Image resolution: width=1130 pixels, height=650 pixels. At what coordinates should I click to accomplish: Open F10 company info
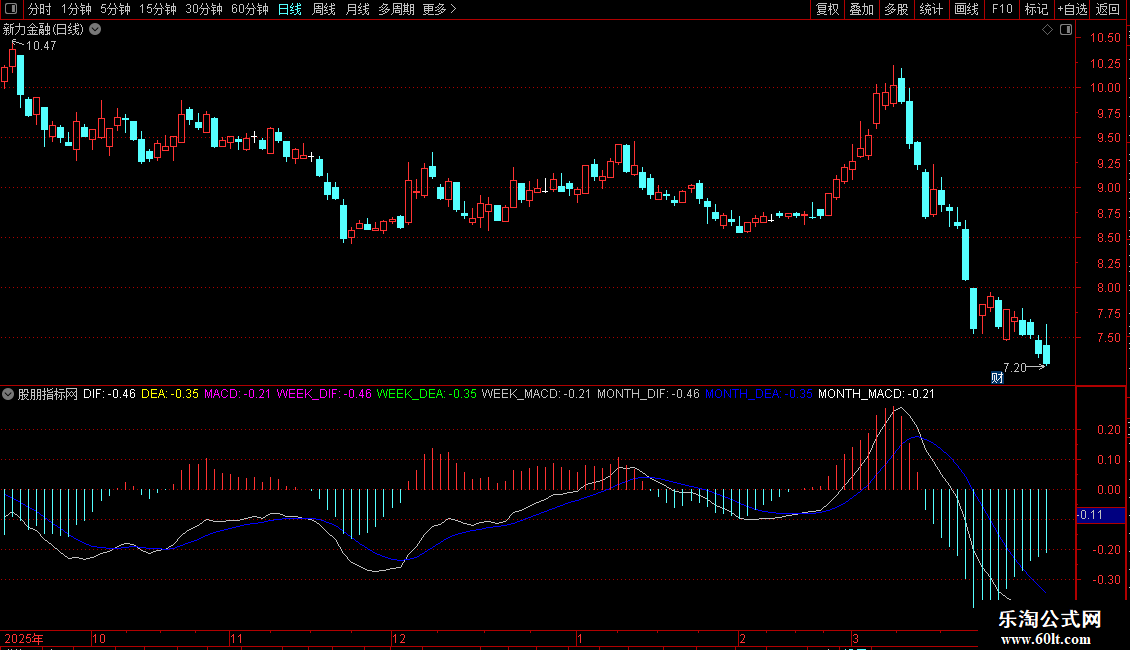click(1002, 9)
